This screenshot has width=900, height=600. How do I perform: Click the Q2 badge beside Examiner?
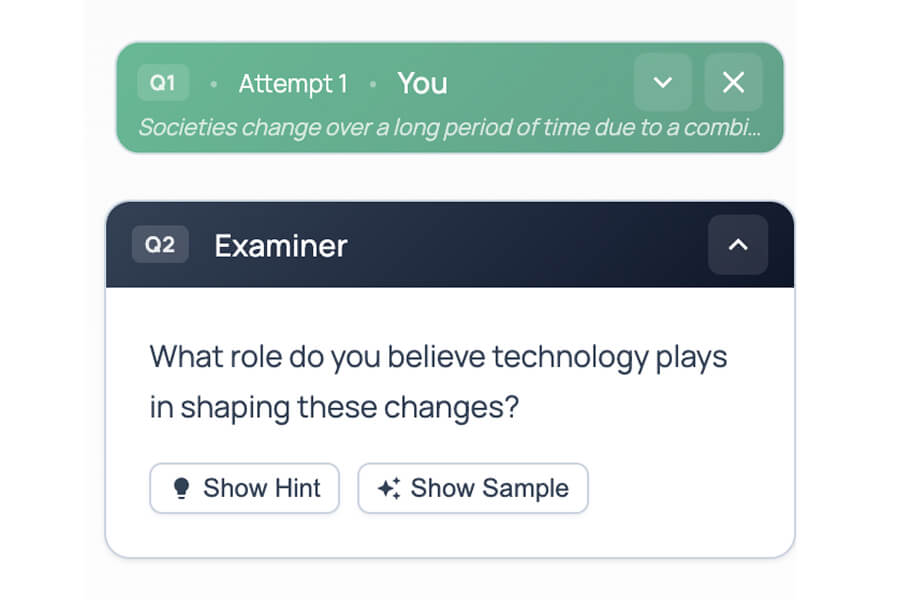tap(160, 245)
